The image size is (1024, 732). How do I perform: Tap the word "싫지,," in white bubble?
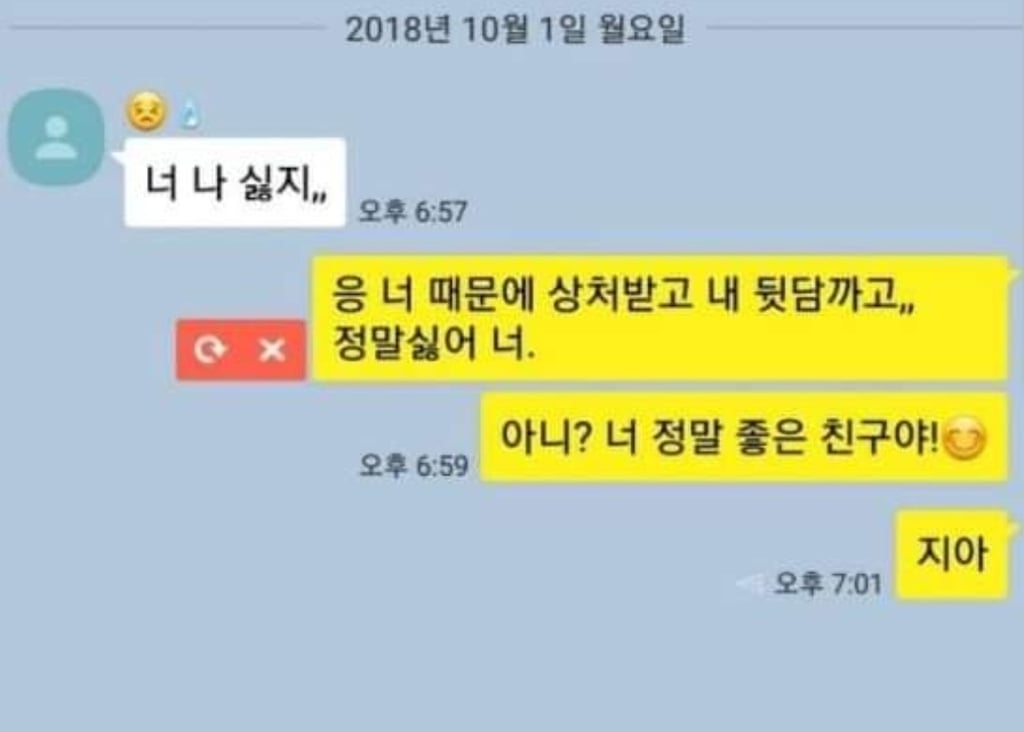[x=283, y=182]
